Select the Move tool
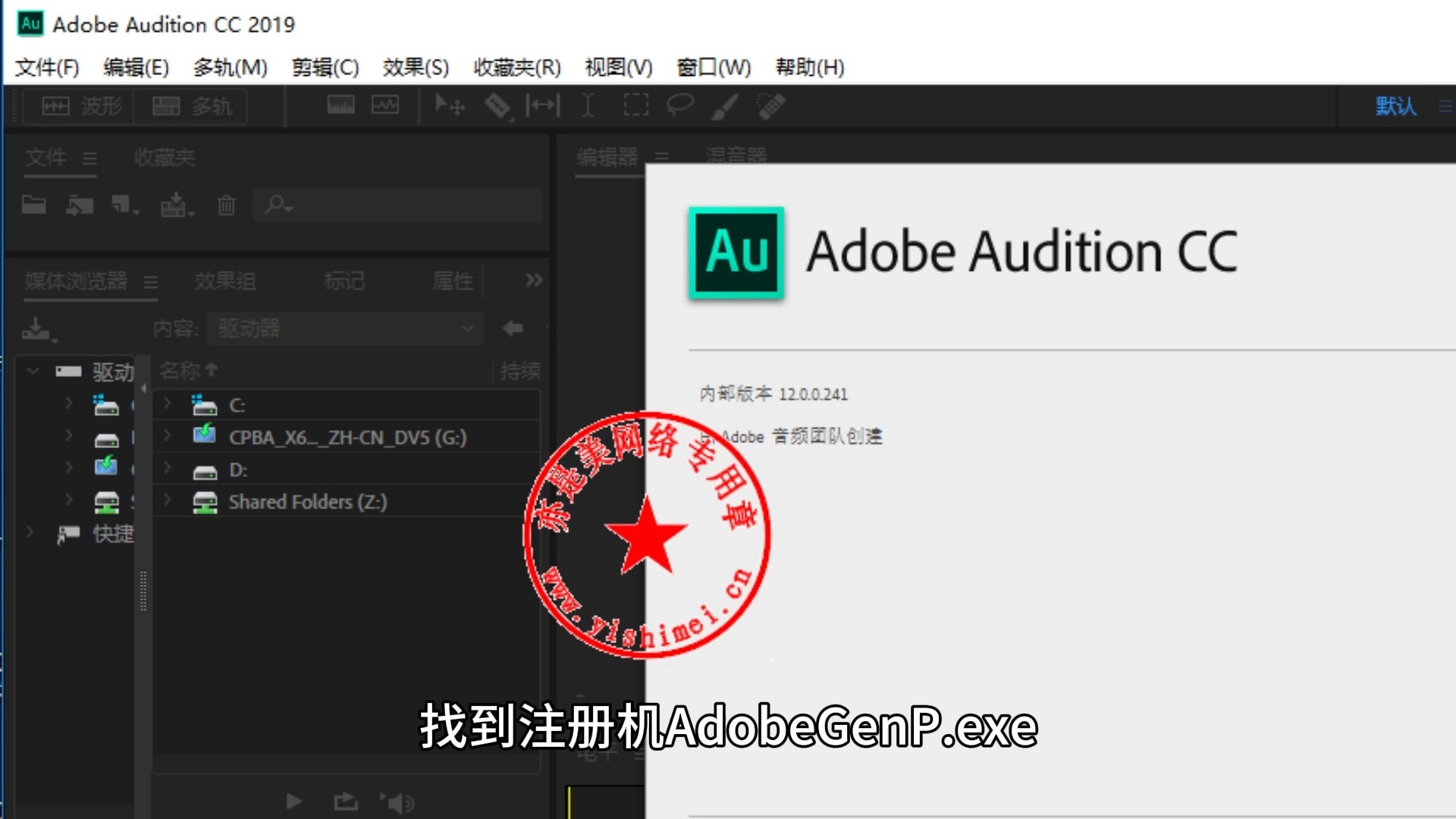1456x819 pixels. (450, 105)
